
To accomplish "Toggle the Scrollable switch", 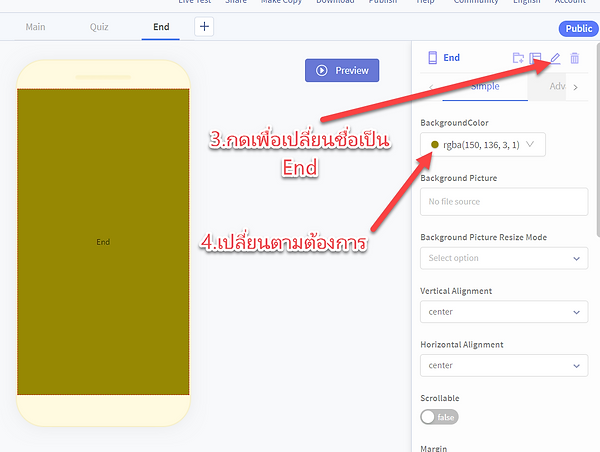I will (439, 417).
